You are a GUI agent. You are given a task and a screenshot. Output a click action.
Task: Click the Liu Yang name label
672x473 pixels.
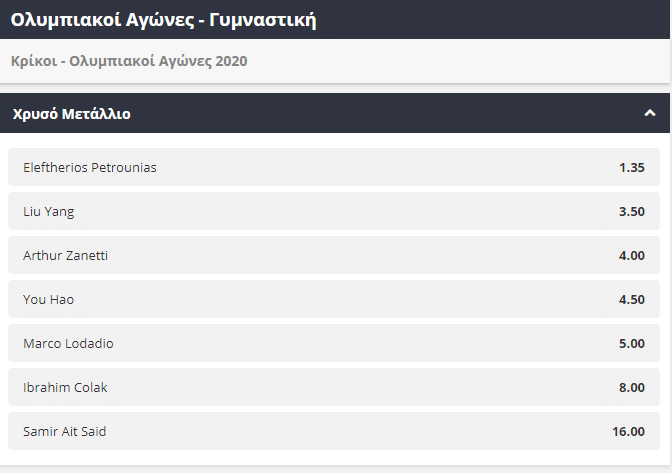point(48,211)
